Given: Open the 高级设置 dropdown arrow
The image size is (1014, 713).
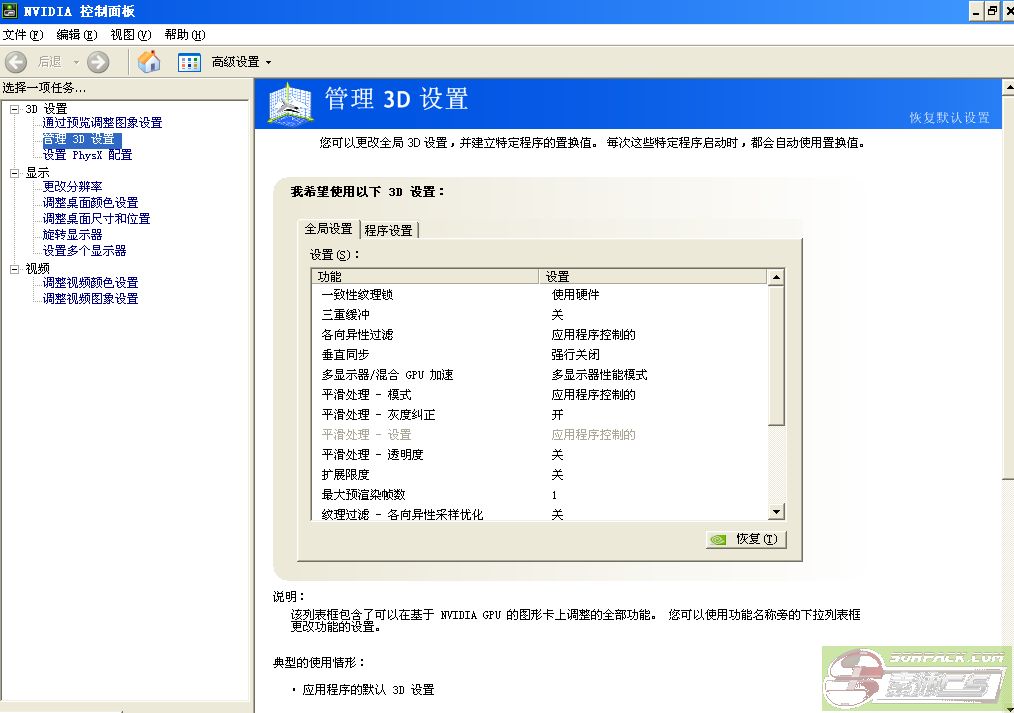Looking at the screenshot, I should click(x=268, y=63).
